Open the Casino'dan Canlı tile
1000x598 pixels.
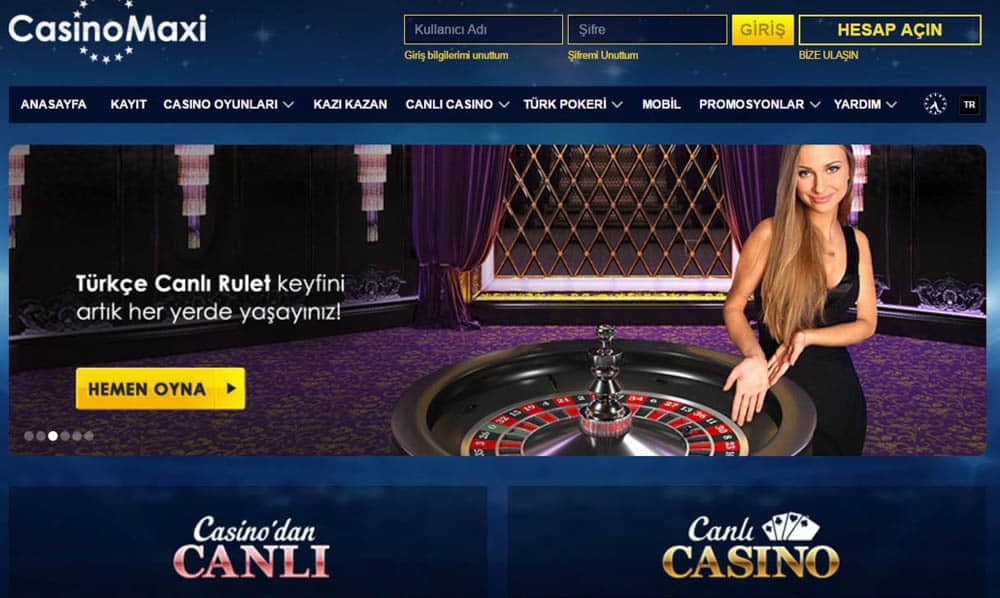[248, 542]
